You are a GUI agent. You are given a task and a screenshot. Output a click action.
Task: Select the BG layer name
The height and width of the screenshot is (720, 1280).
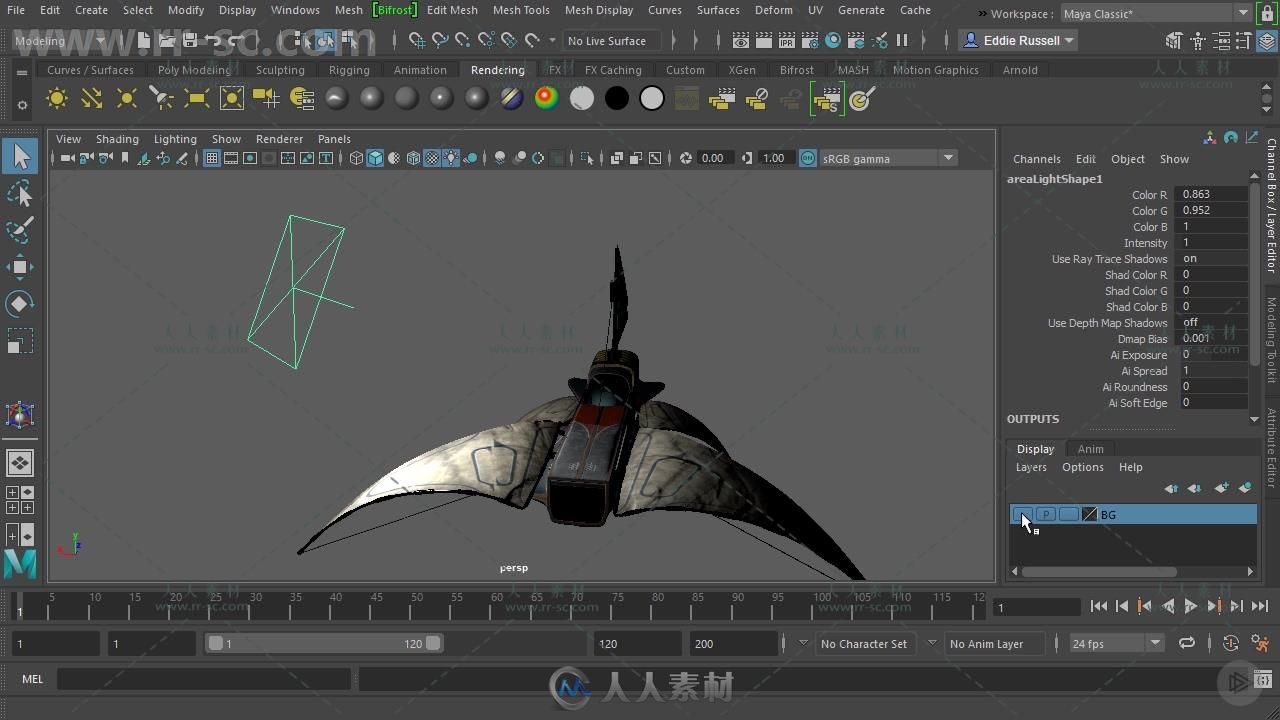(x=1108, y=514)
